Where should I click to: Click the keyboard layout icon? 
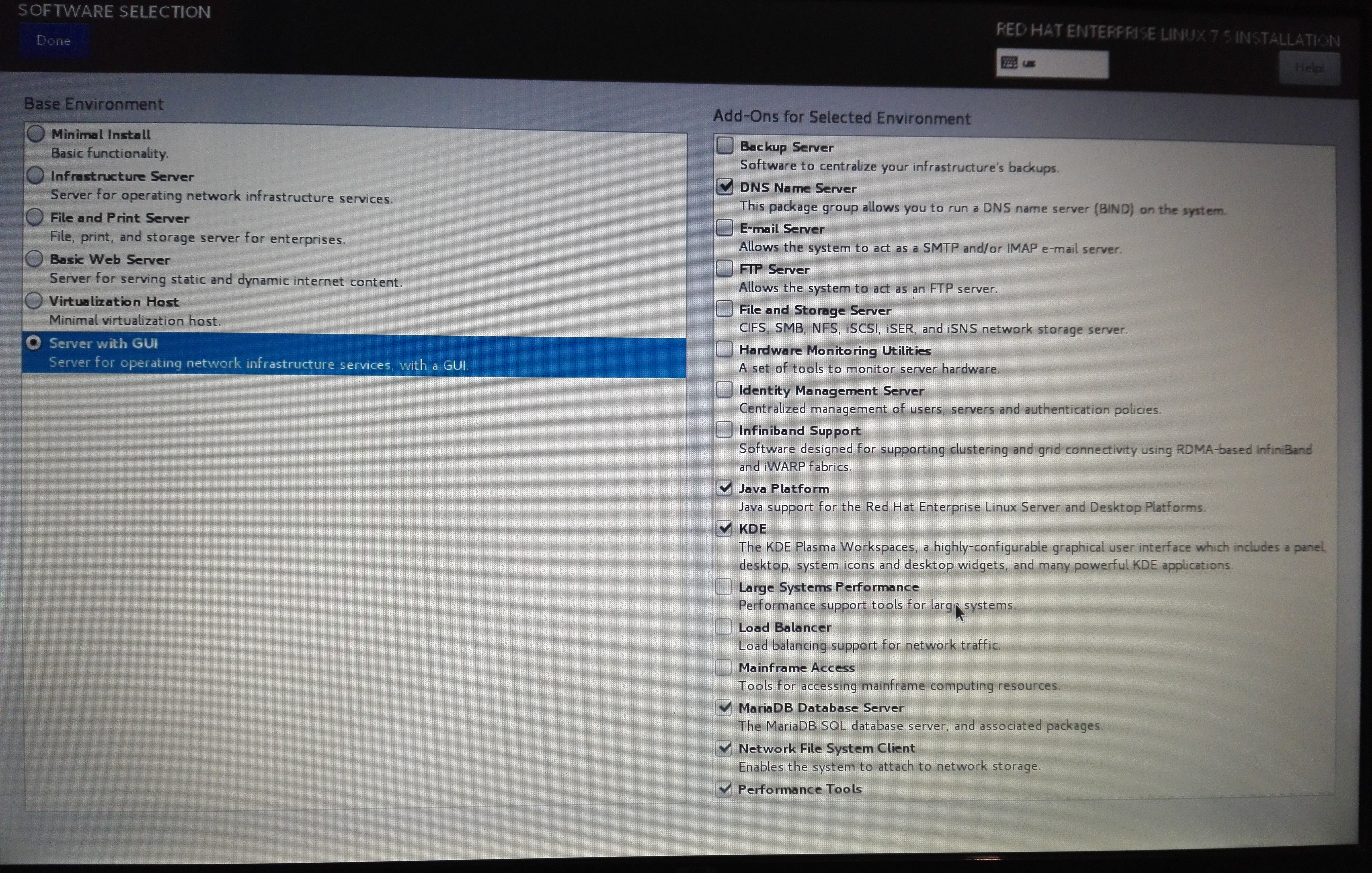(x=1009, y=63)
